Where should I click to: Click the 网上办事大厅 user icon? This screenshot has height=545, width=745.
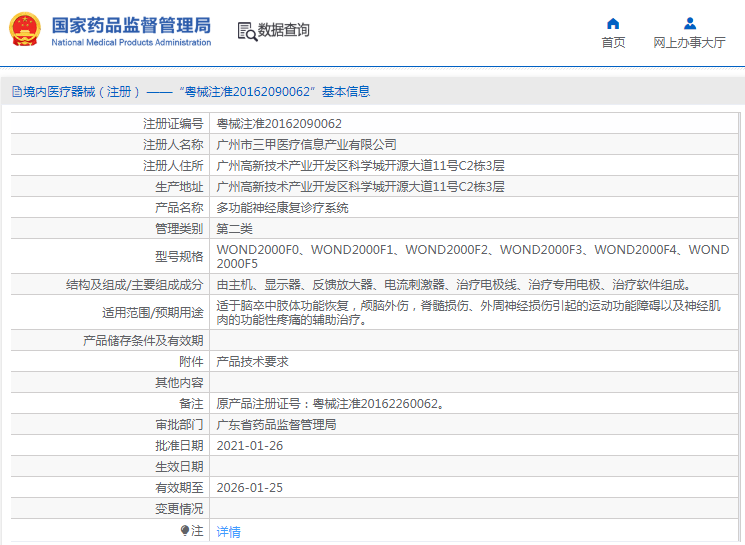[x=689, y=23]
